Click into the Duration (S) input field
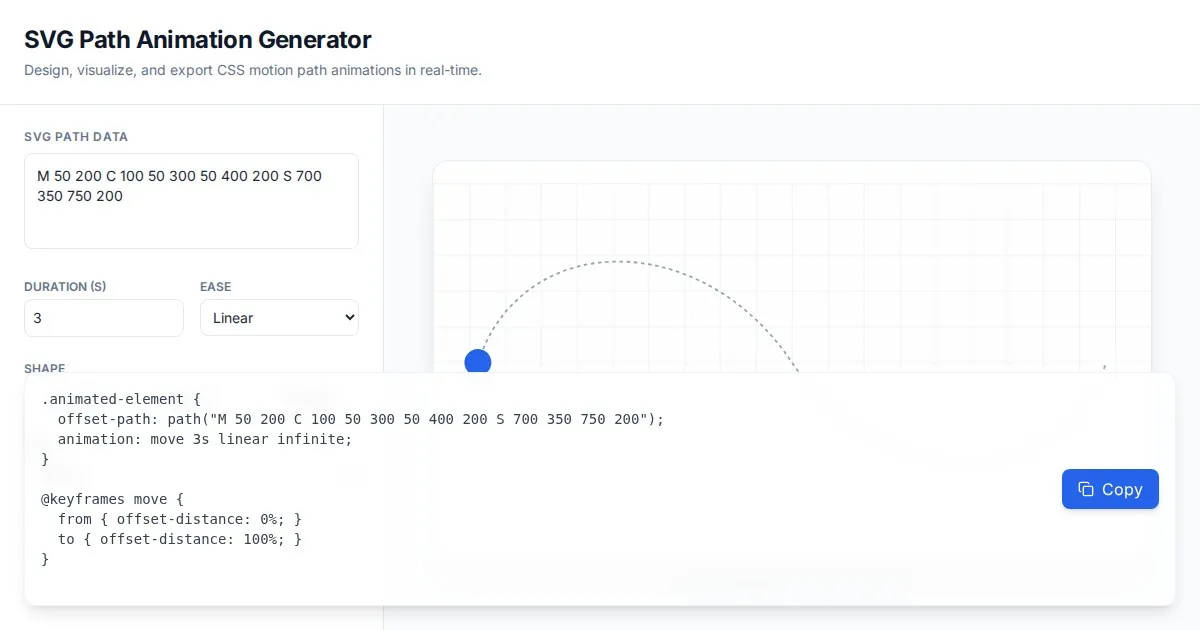This screenshot has width=1200, height=630. tap(104, 318)
